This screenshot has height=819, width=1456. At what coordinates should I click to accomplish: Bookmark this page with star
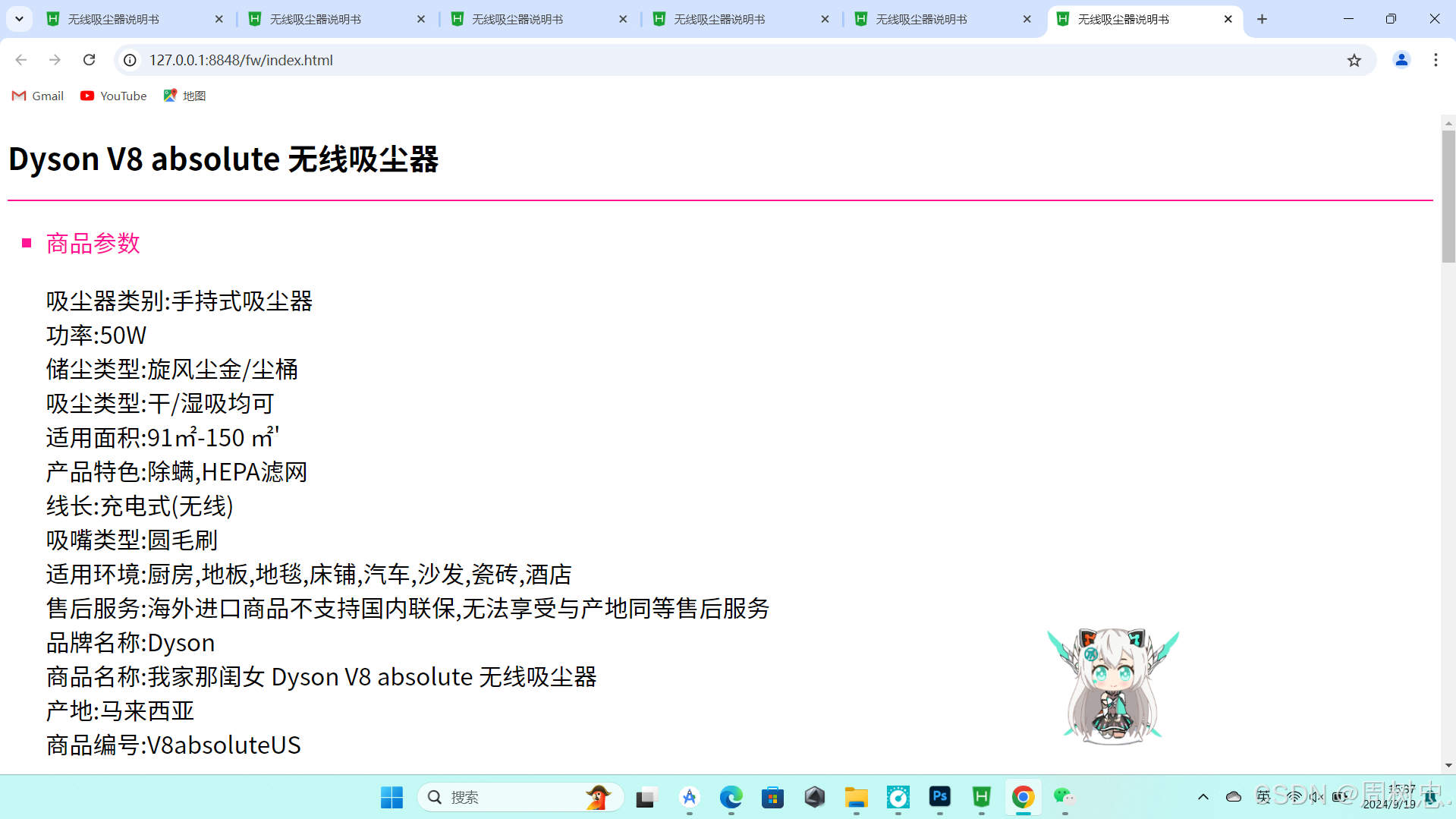pyautogui.click(x=1354, y=60)
